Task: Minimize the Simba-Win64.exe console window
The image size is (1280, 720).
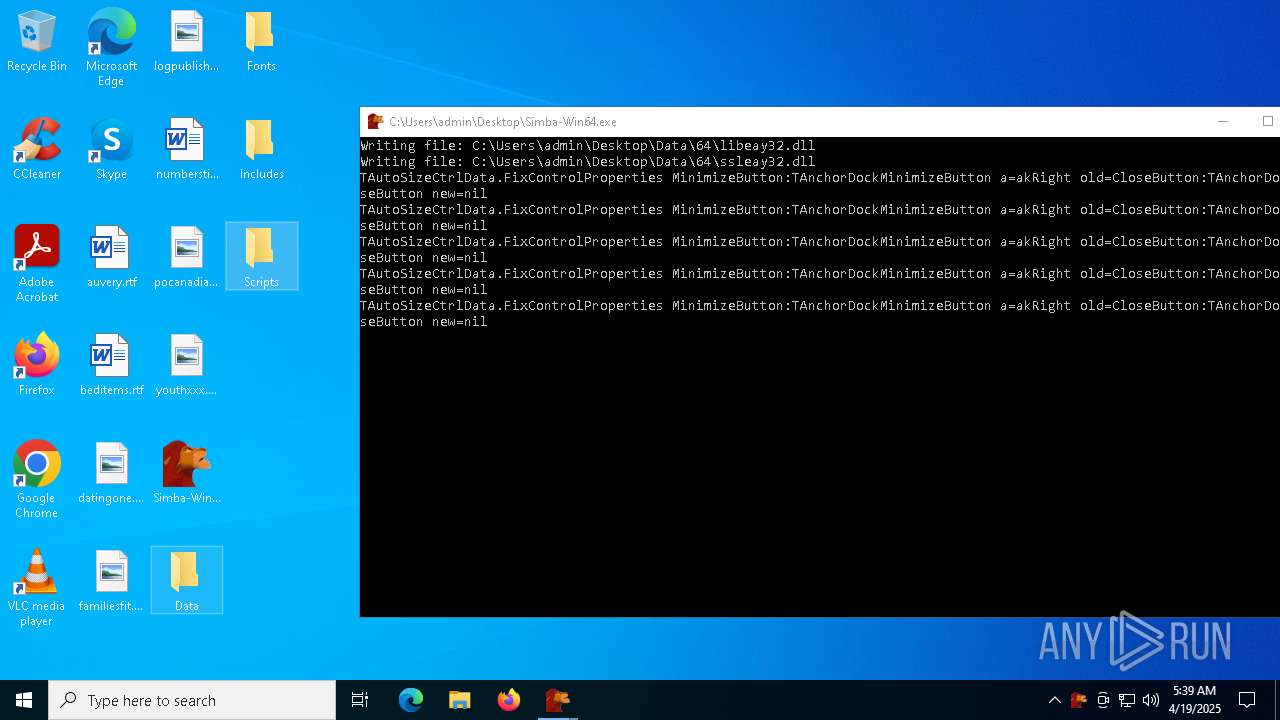Action: tap(1222, 121)
